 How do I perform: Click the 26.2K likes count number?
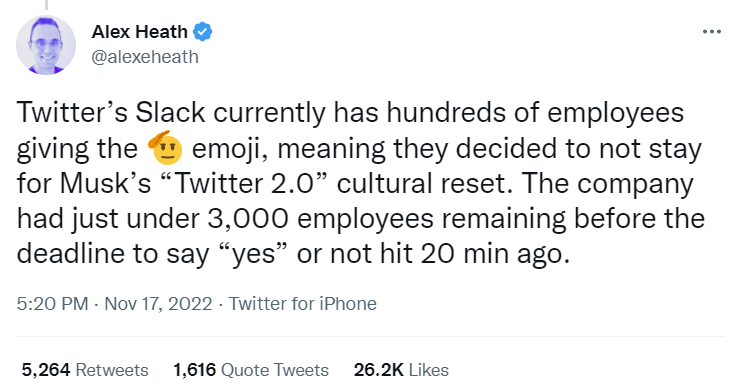click(x=378, y=370)
